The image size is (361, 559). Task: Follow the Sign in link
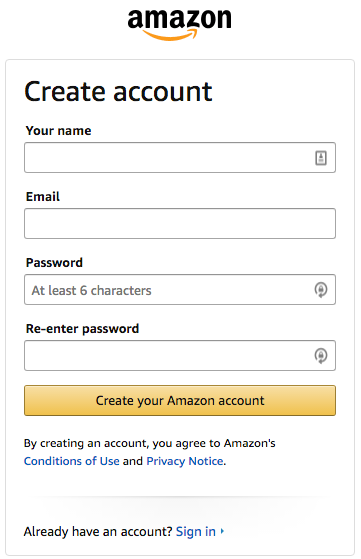tap(196, 532)
